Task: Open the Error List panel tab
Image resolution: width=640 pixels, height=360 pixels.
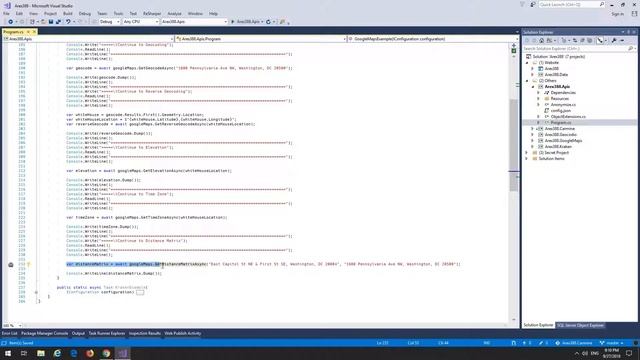Action: coord(9,333)
